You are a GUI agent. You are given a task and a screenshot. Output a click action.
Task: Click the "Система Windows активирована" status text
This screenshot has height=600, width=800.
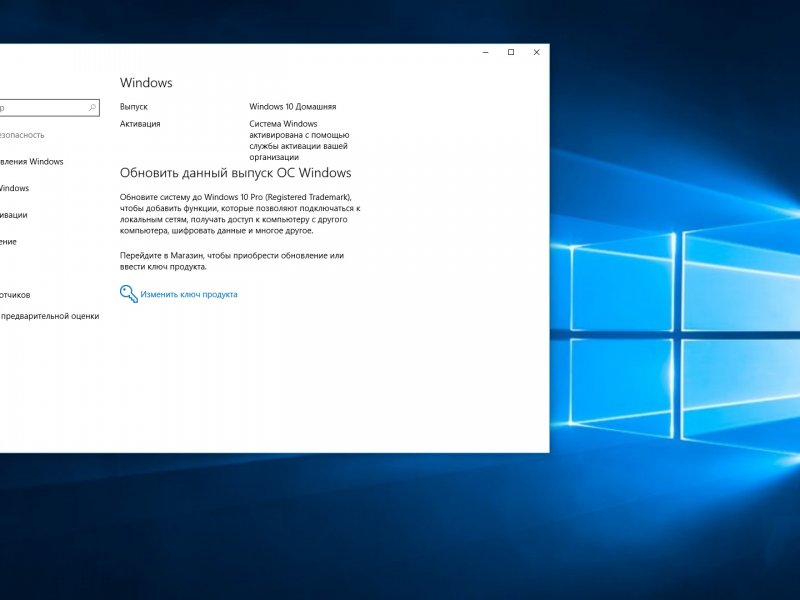(299, 140)
